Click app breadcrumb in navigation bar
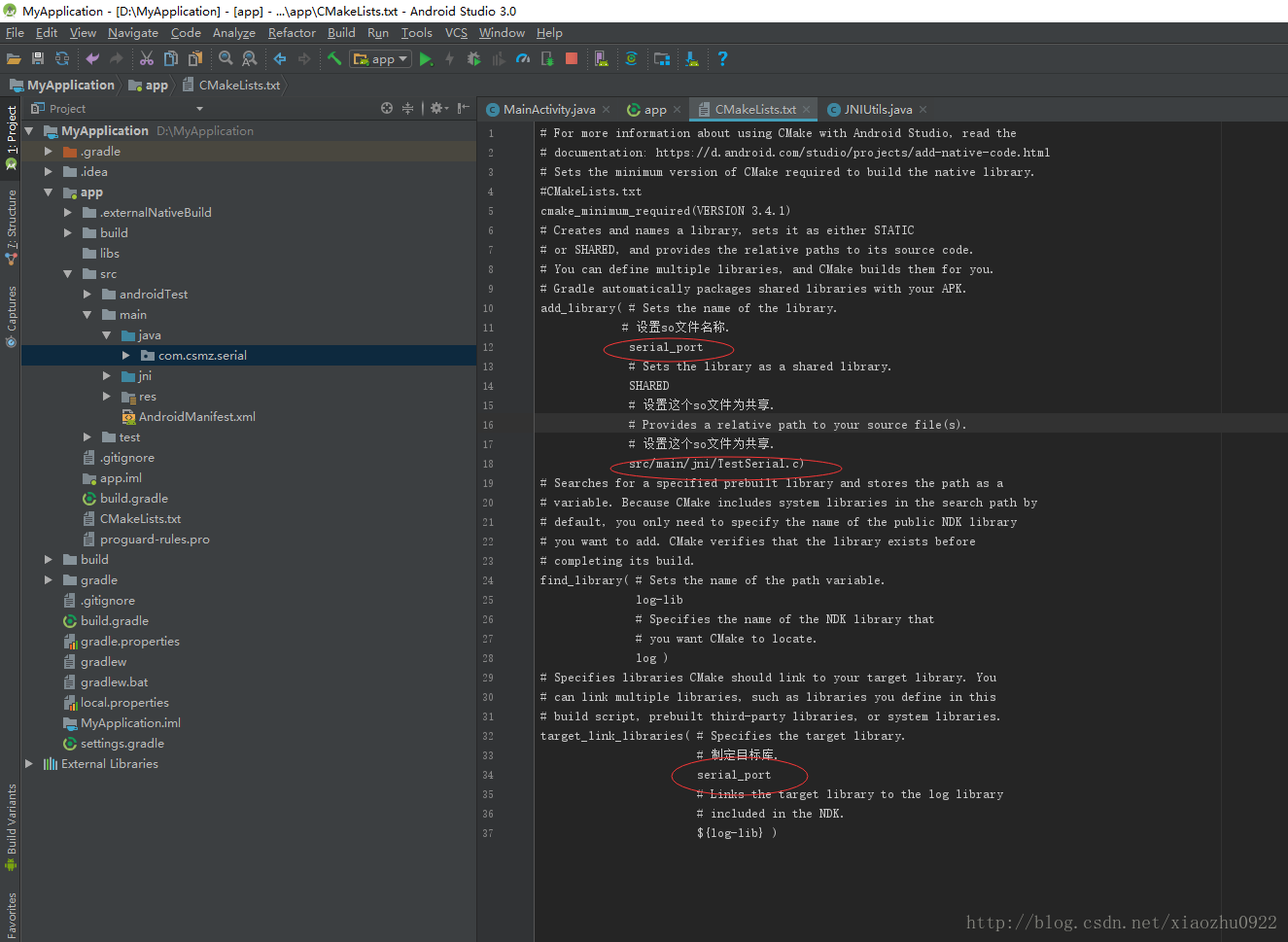The height and width of the screenshot is (942, 1288). tap(149, 86)
